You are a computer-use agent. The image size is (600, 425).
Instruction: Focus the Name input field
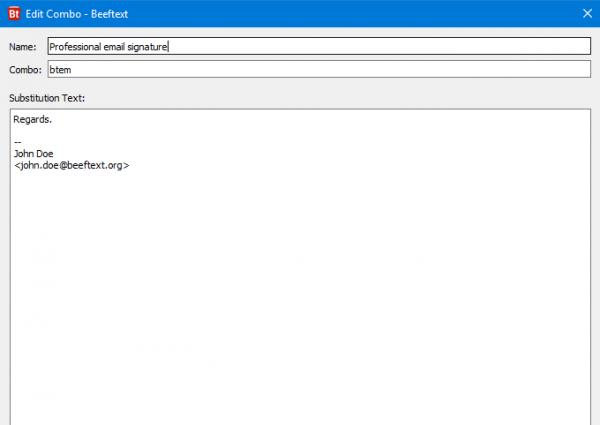point(319,46)
